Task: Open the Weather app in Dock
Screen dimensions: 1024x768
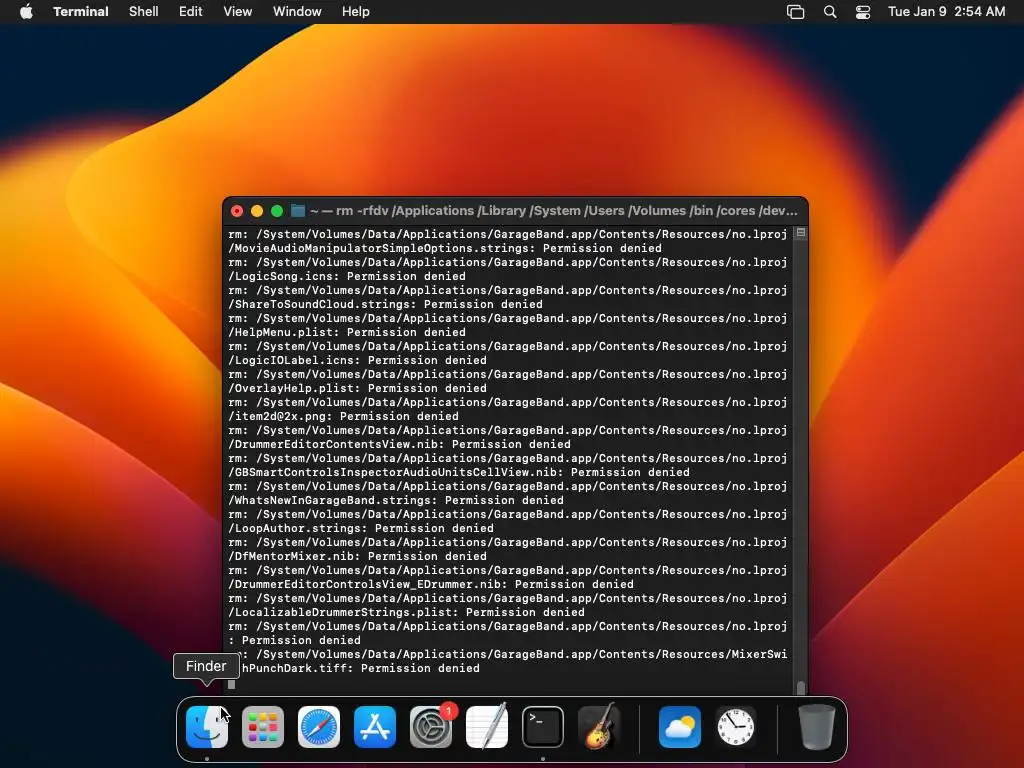Action: [680, 727]
